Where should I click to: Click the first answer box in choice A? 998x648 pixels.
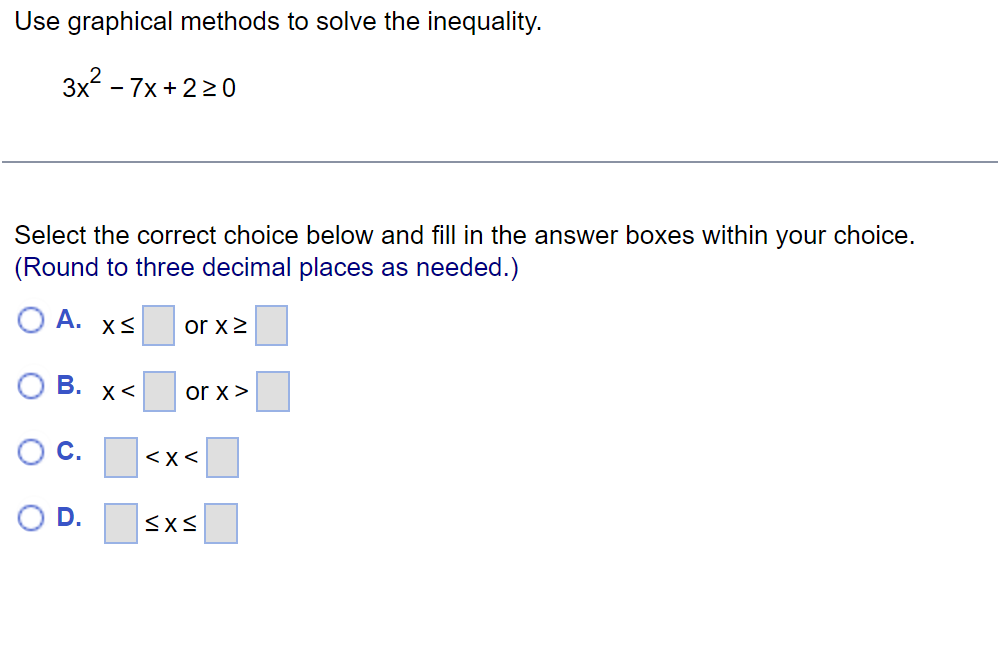click(x=157, y=324)
